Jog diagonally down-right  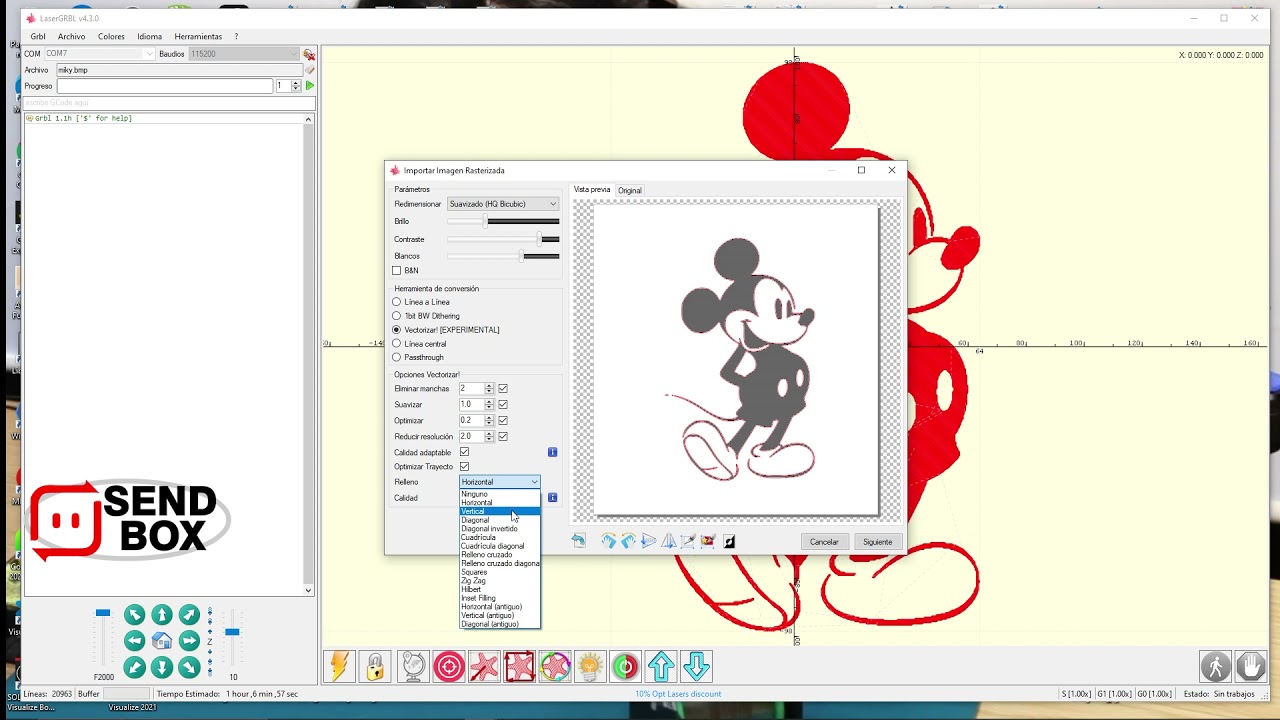[x=189, y=667]
